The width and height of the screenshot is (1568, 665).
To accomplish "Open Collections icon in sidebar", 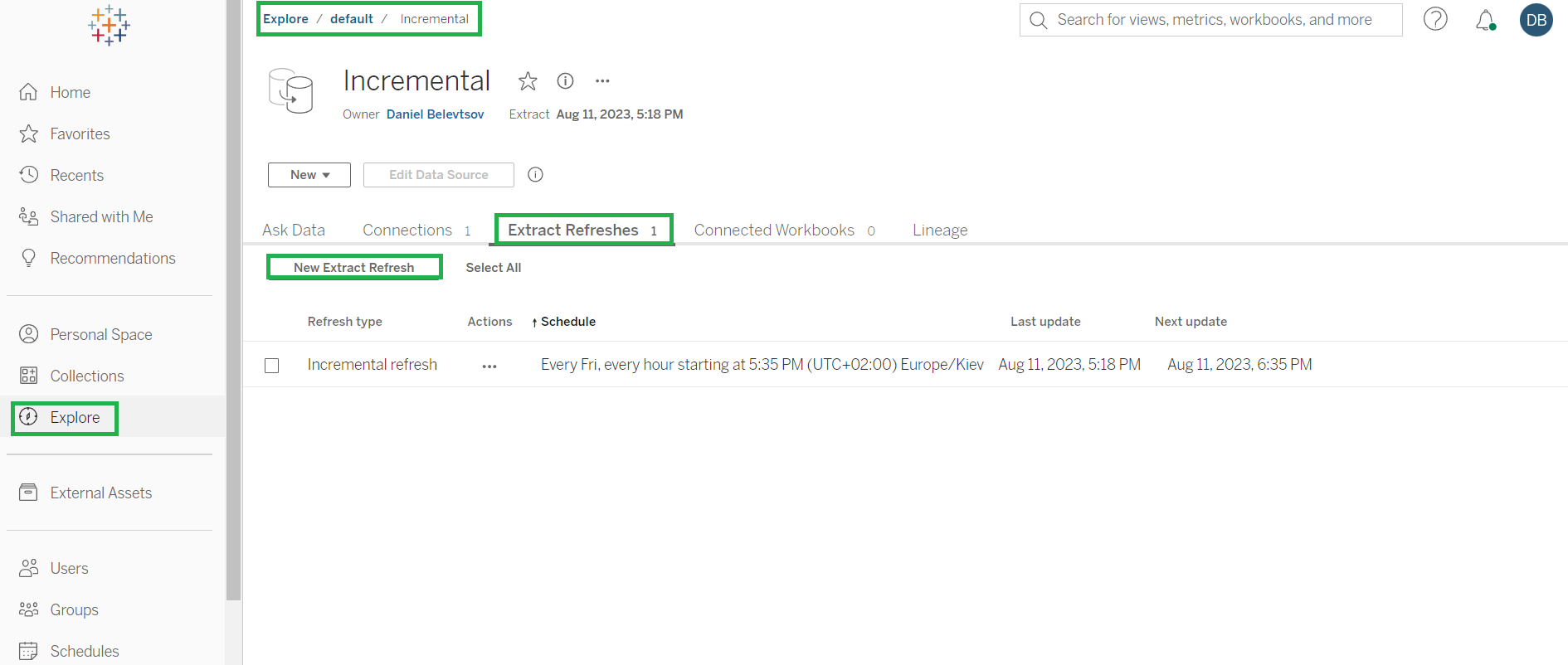I will pos(28,376).
